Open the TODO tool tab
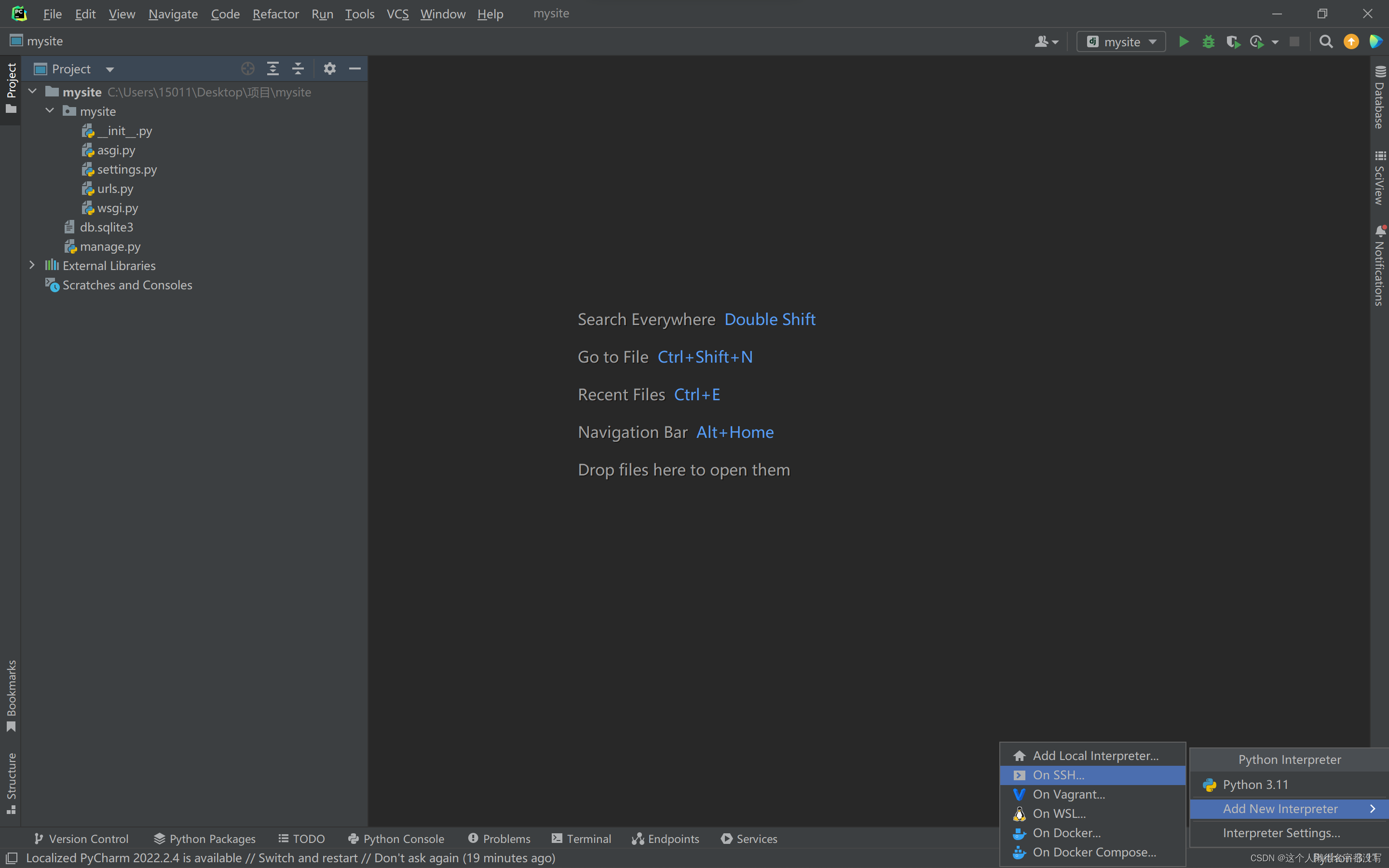Image resolution: width=1389 pixels, height=868 pixels. click(x=302, y=839)
